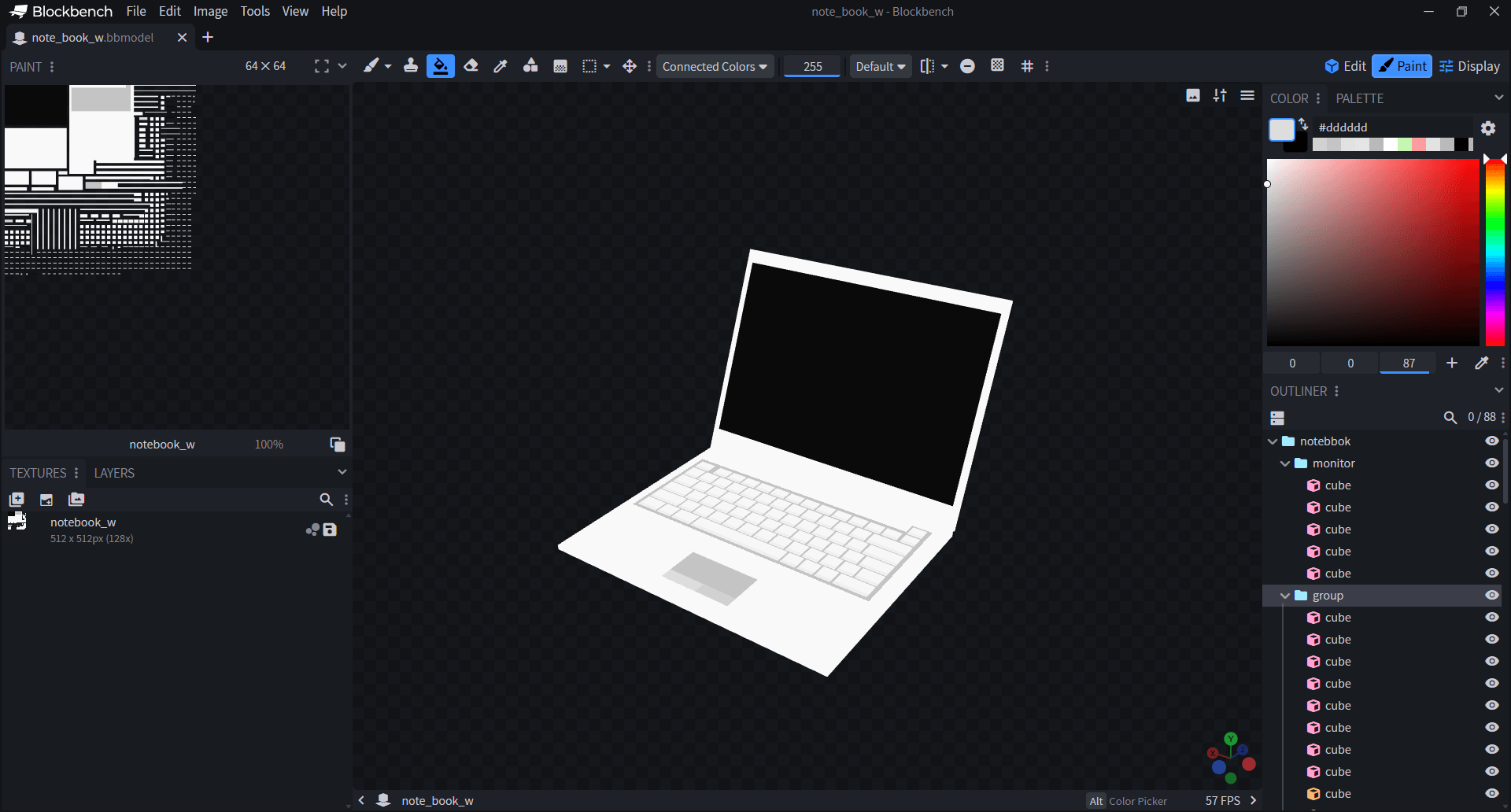1511x812 pixels.
Task: Select the Move Layer tool
Action: click(x=630, y=66)
